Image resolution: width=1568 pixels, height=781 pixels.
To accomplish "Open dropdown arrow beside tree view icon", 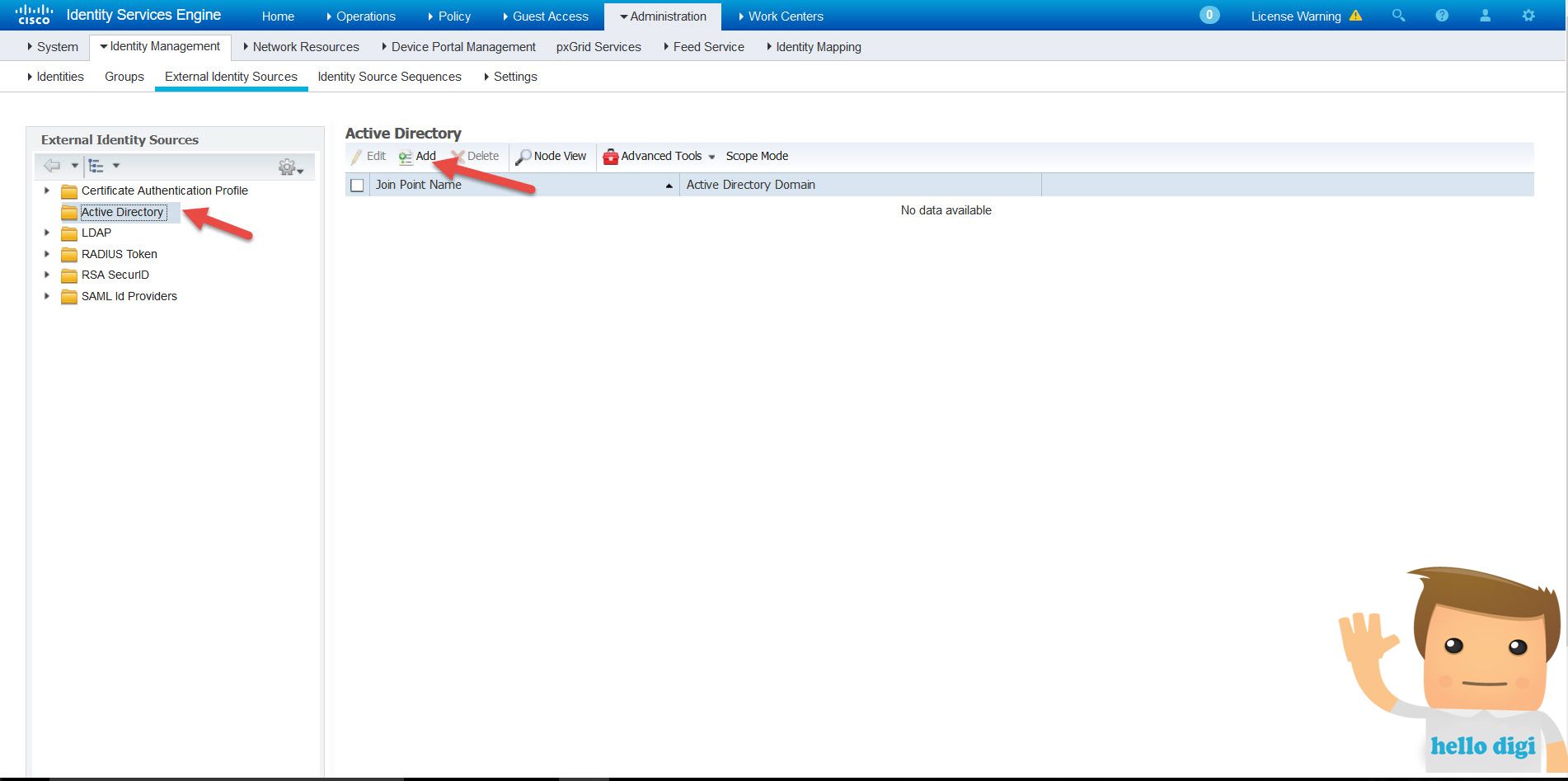I will click(x=116, y=166).
